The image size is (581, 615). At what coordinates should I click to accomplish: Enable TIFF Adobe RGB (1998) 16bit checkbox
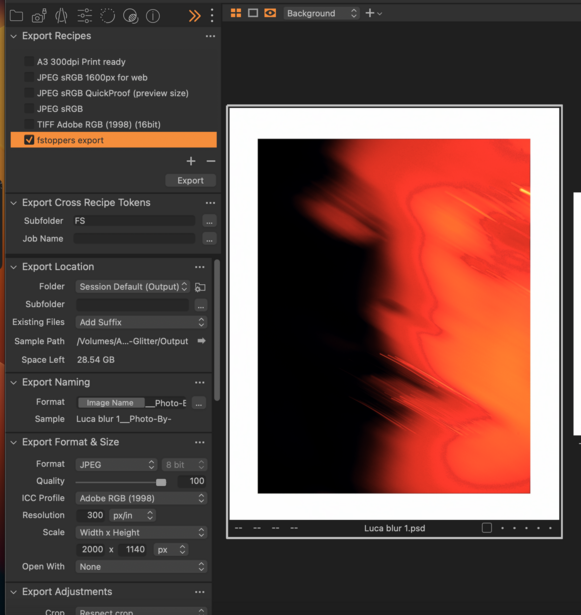coord(29,124)
